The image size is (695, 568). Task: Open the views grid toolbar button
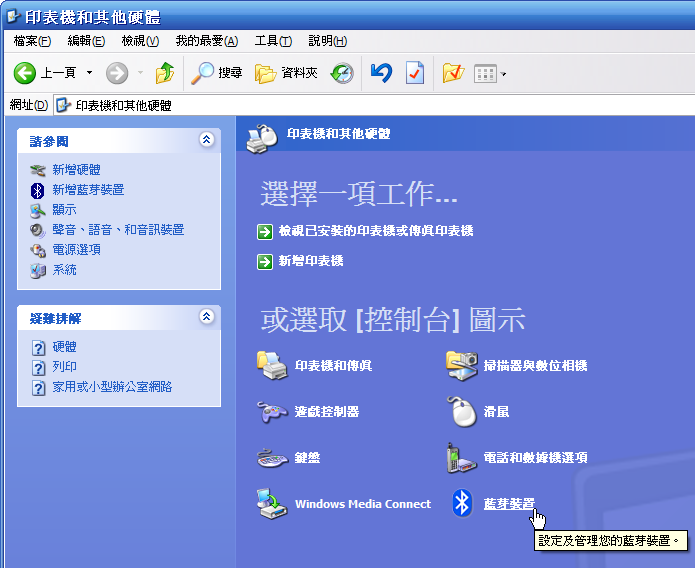tap(485, 74)
